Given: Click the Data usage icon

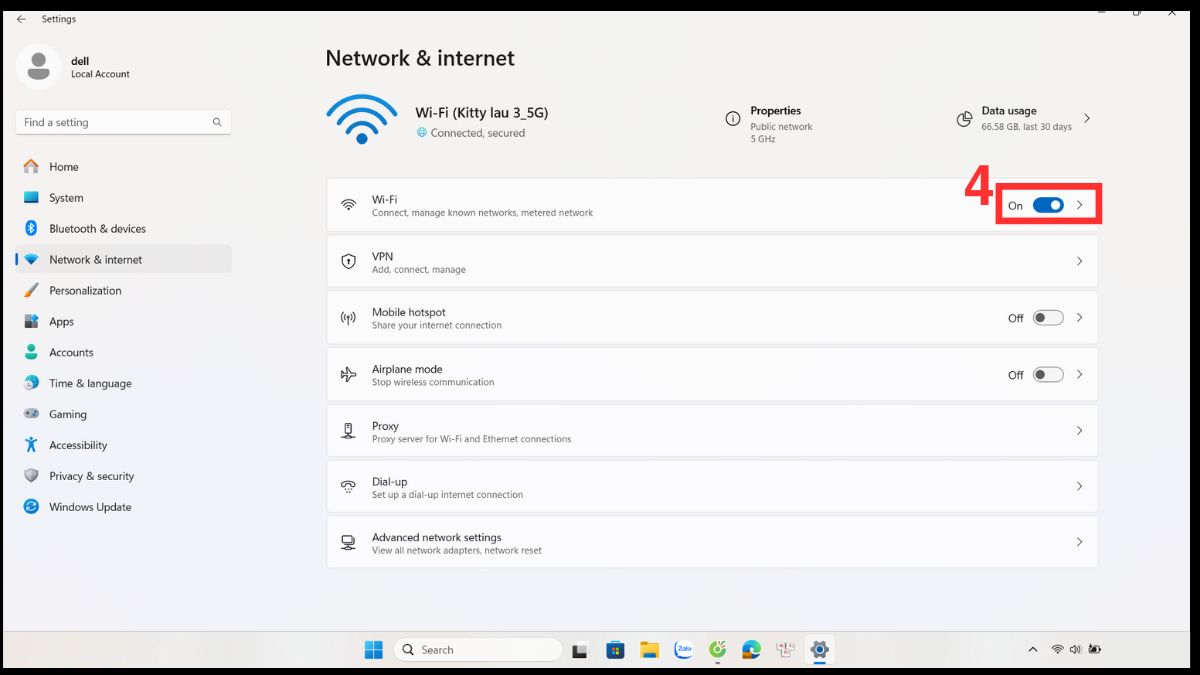Looking at the screenshot, I should click(963, 119).
